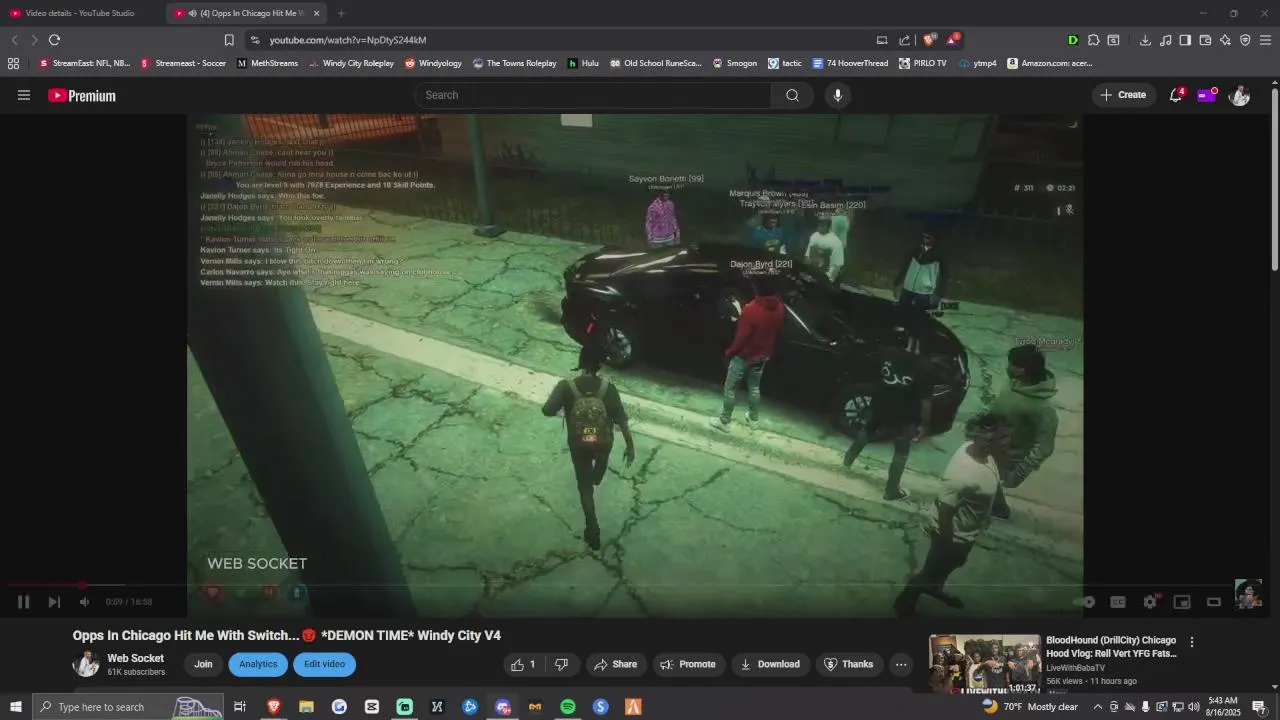The height and width of the screenshot is (720, 1280).
Task: Click the Join channel button
Action: (203, 664)
